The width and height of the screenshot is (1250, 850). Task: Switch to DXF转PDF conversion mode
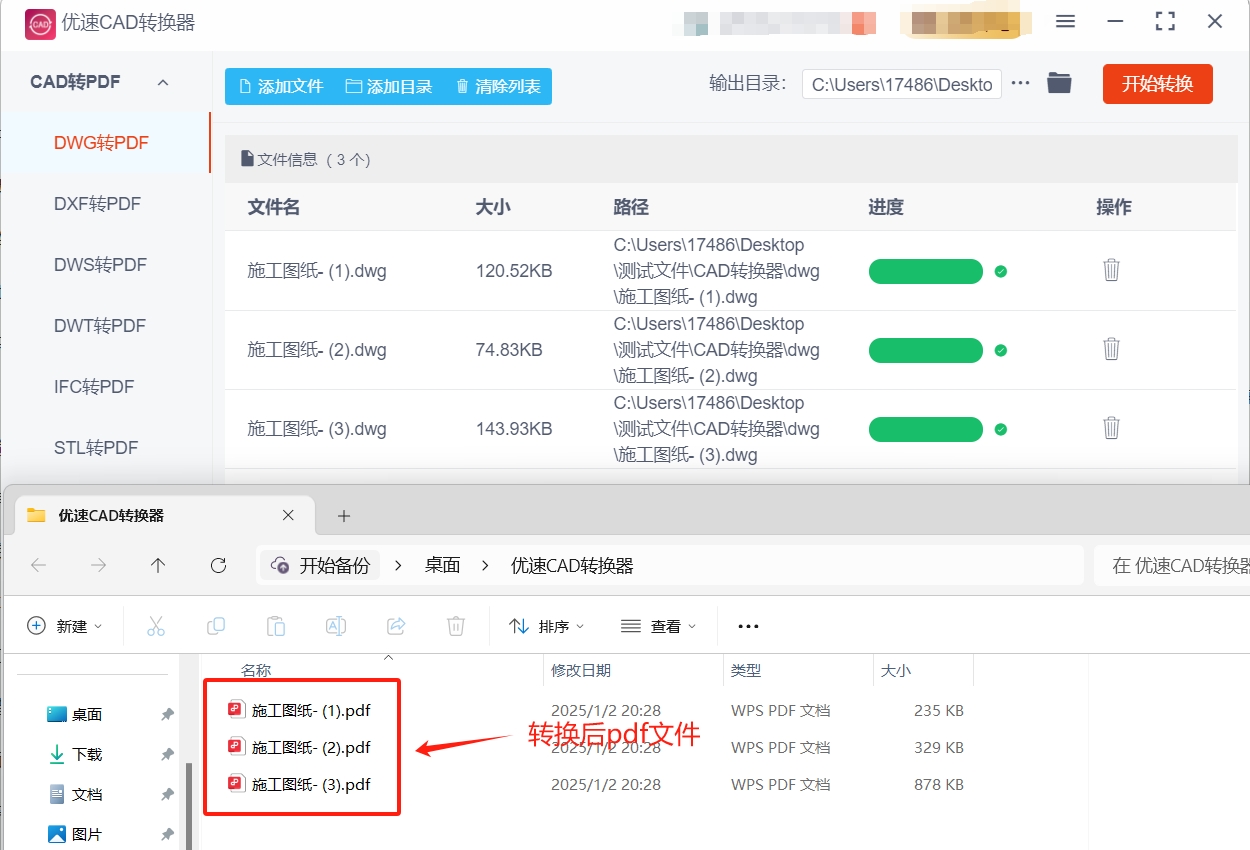pos(100,203)
